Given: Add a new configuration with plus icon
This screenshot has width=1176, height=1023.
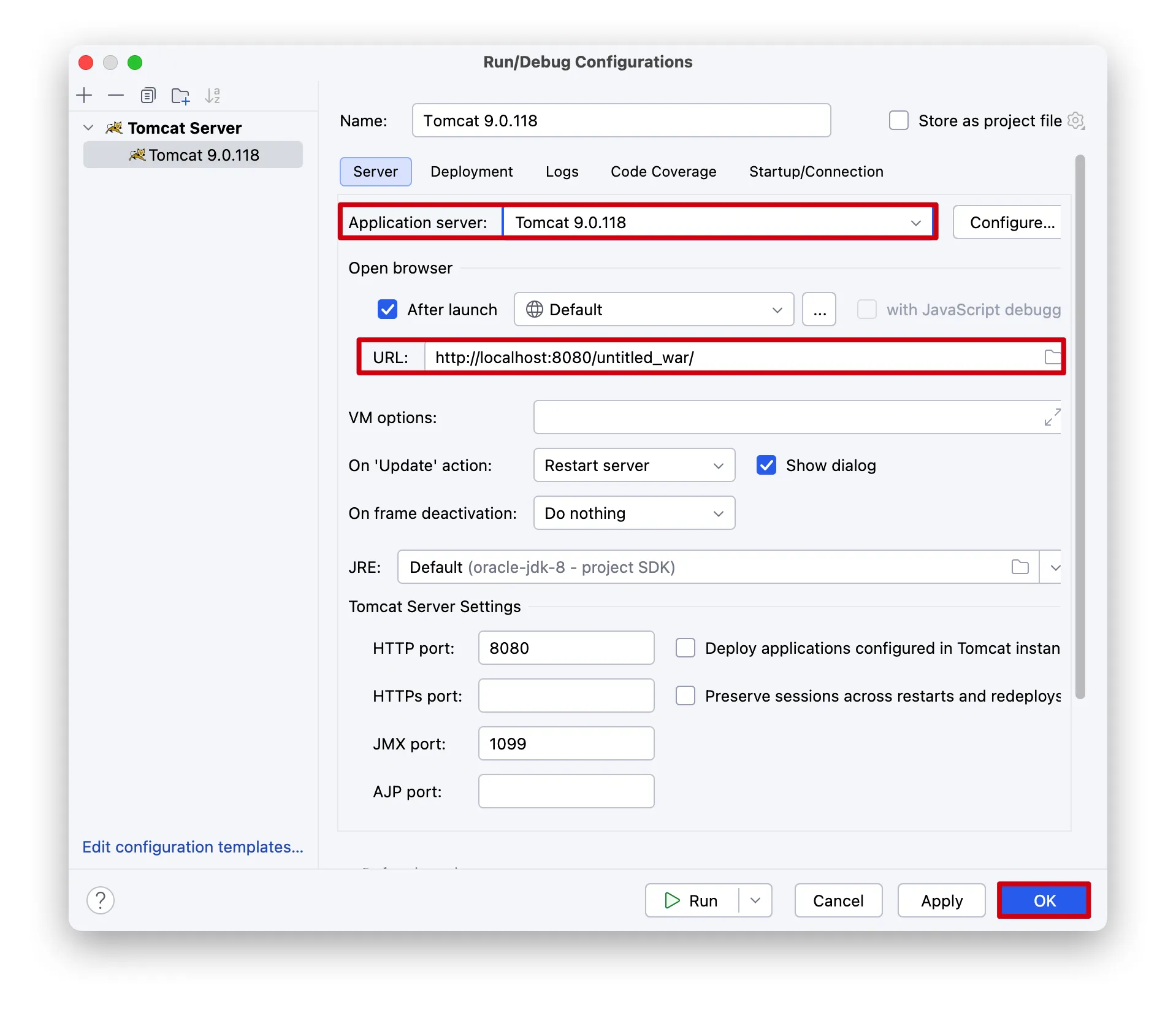Looking at the screenshot, I should [84, 96].
